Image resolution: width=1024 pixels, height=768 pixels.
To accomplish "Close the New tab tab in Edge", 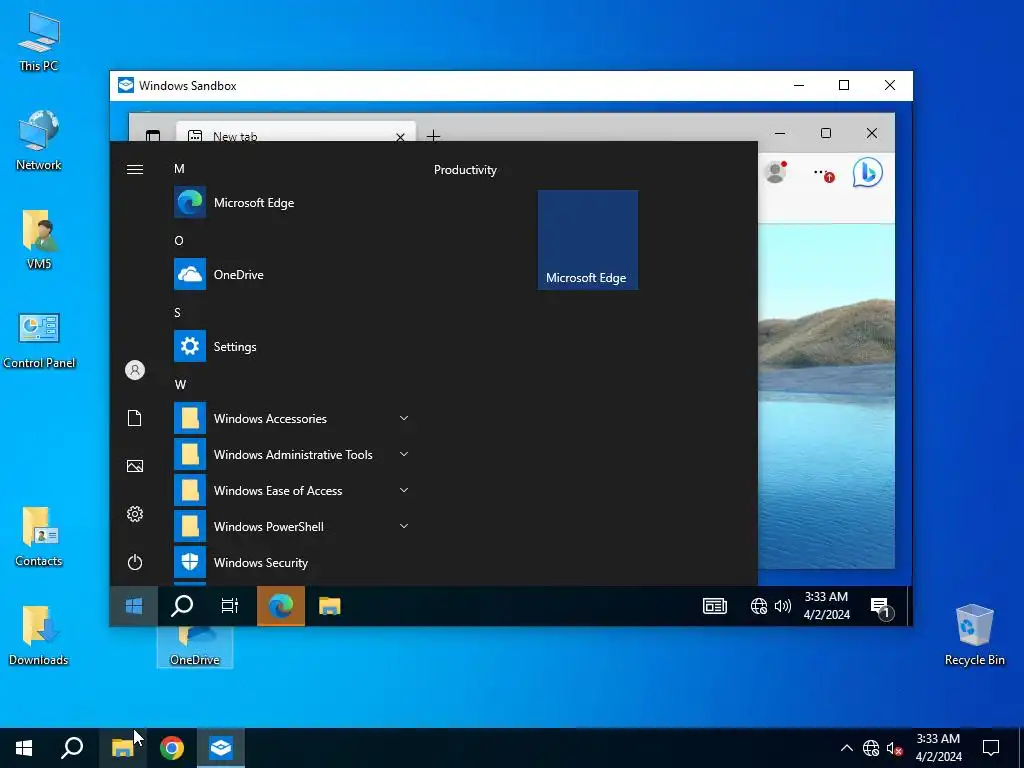I will (400, 136).
